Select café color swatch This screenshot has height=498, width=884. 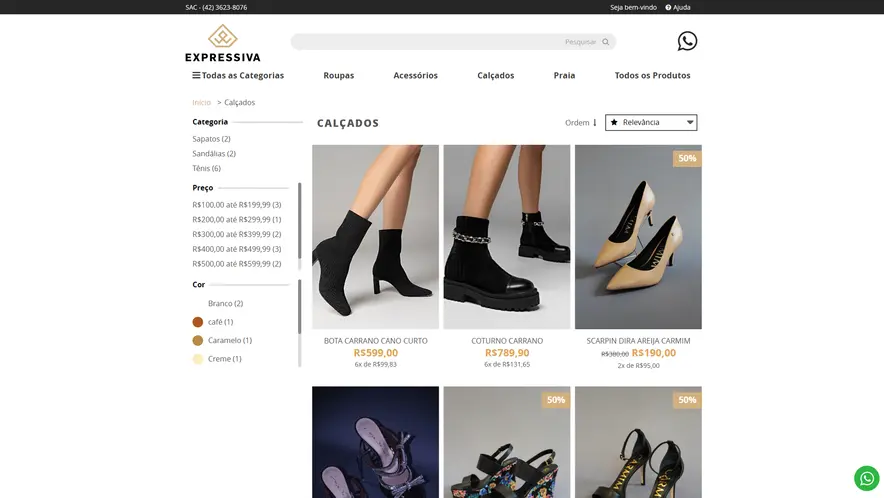click(197, 322)
